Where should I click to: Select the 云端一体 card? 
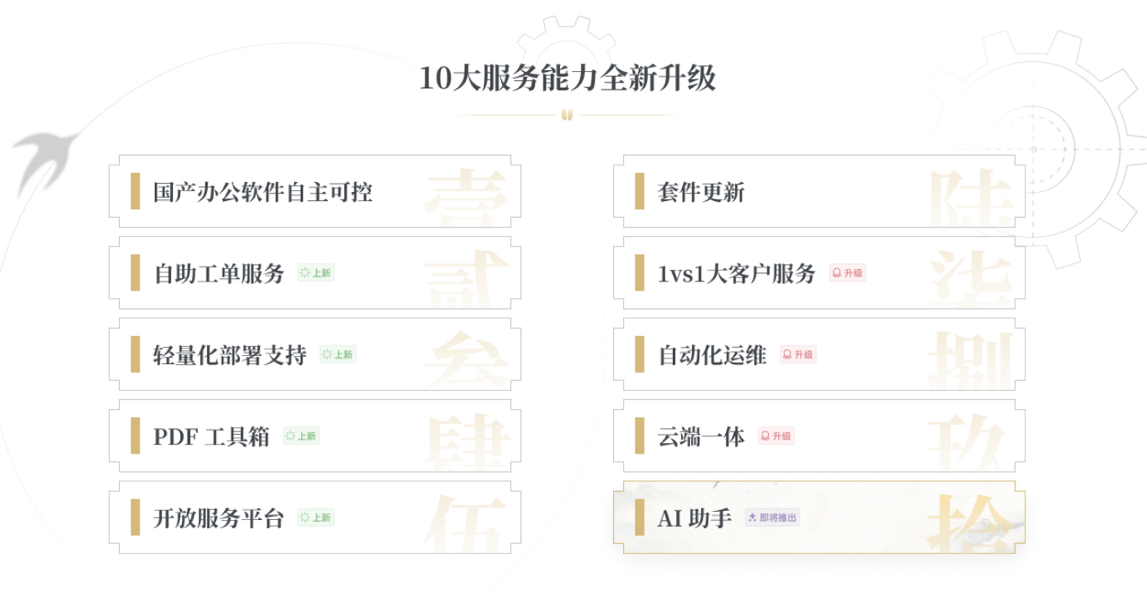click(x=819, y=436)
